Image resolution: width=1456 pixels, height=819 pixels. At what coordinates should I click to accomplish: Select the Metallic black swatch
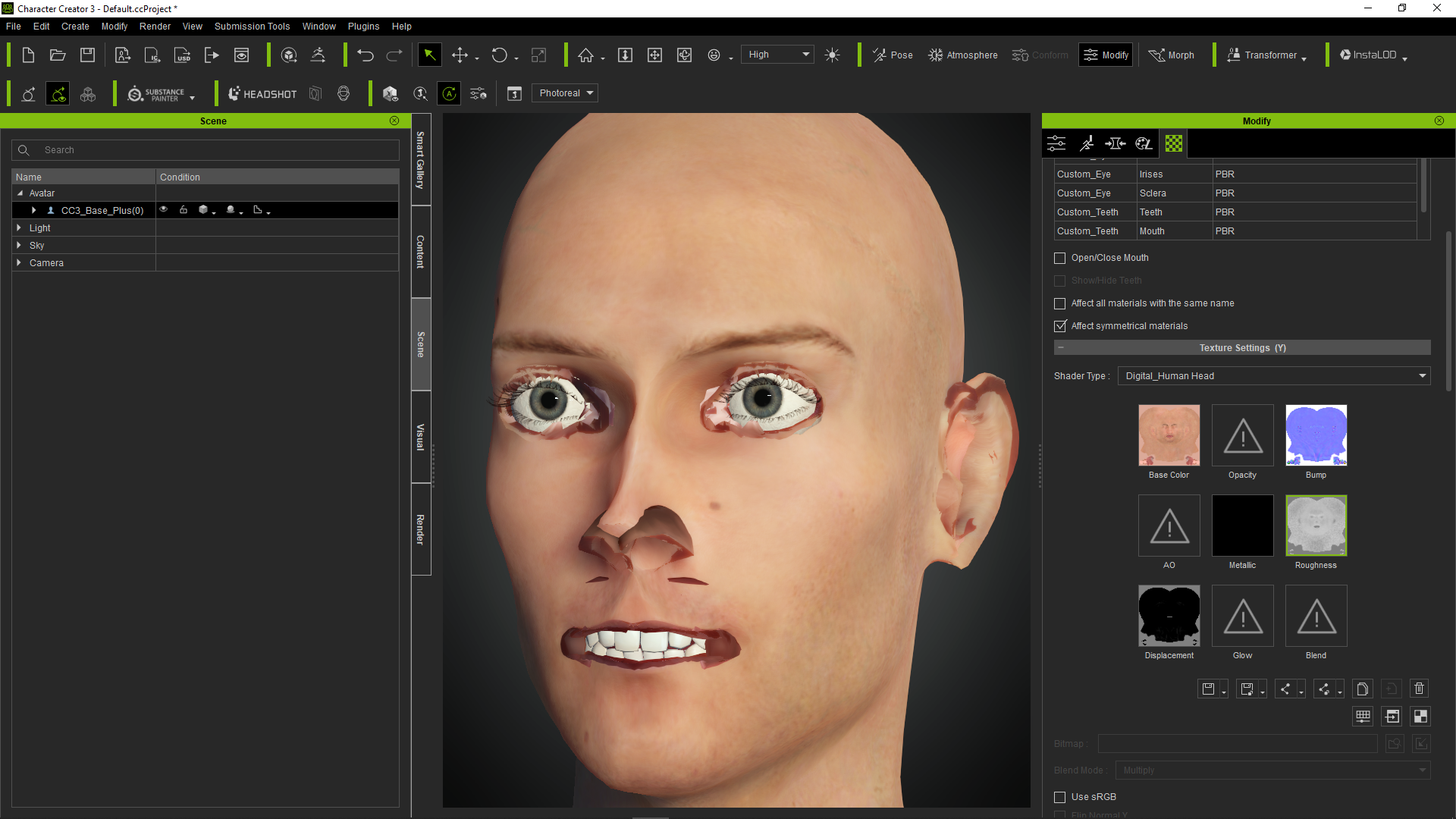1242,526
